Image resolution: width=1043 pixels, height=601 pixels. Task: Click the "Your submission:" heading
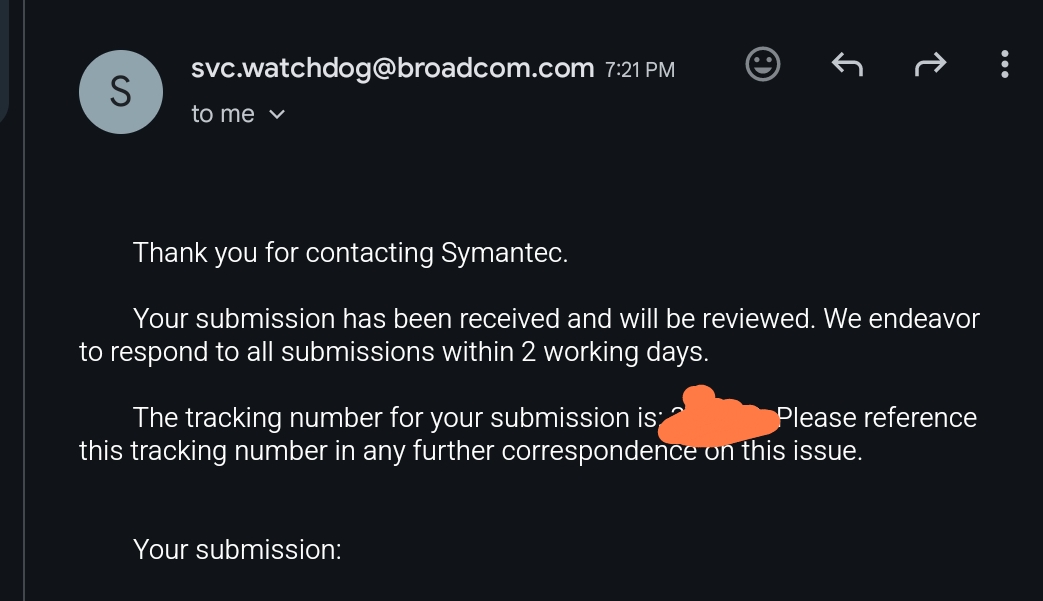(238, 549)
